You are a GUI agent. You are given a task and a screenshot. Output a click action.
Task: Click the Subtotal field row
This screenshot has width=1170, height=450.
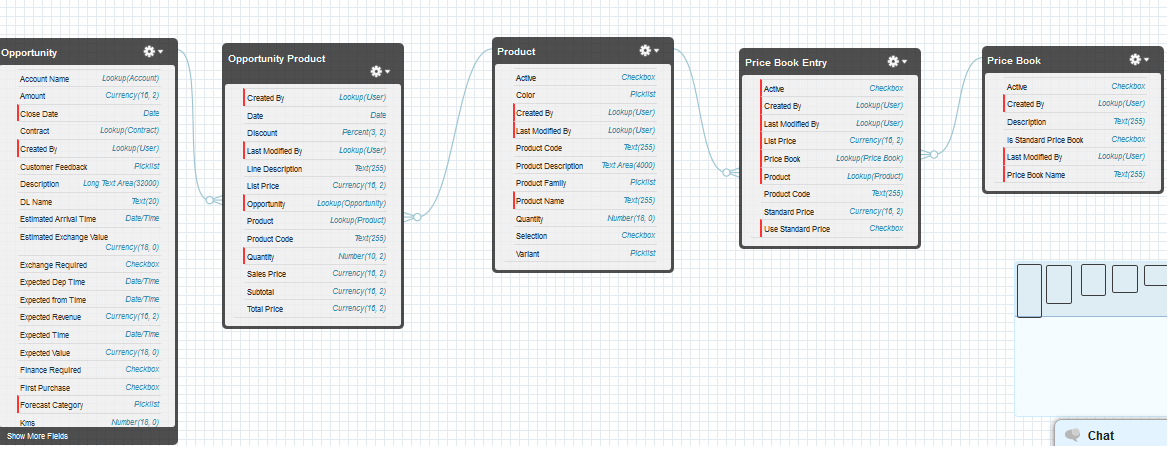coord(316,292)
